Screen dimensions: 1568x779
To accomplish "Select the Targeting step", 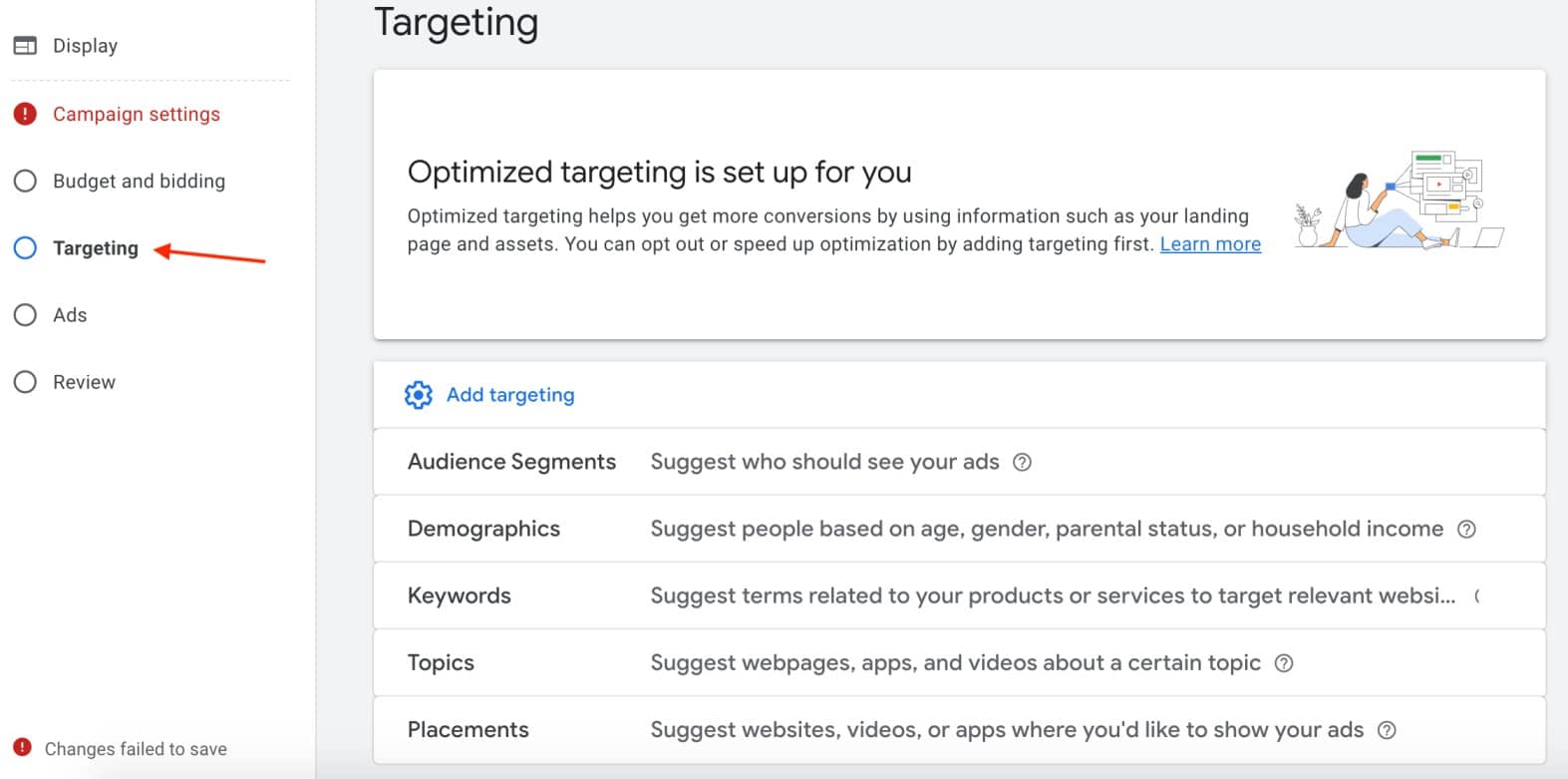I will click(x=96, y=247).
